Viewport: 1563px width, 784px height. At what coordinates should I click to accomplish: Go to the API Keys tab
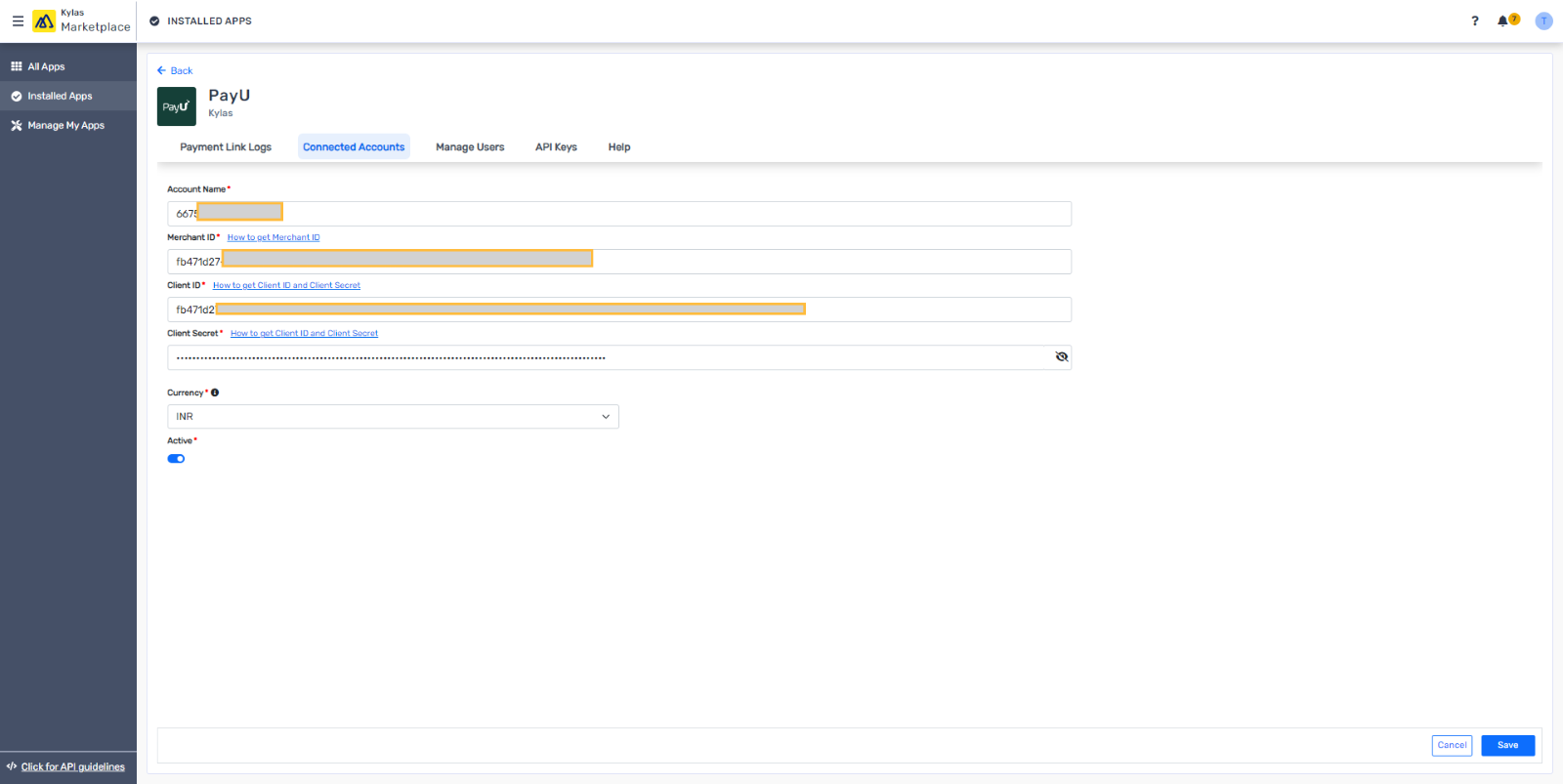[556, 147]
